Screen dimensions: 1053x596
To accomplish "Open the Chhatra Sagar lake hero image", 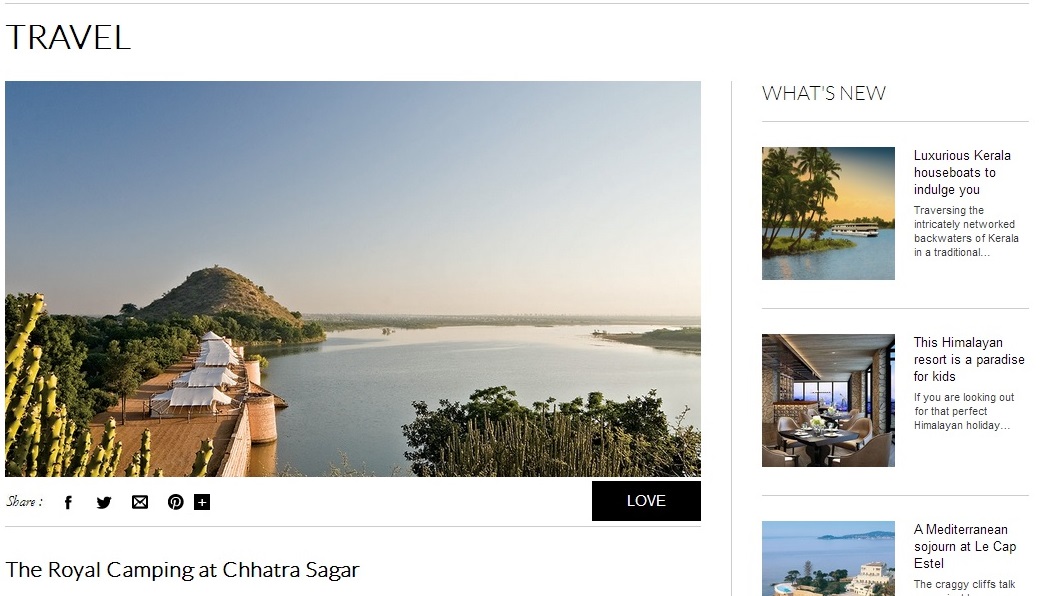I will [353, 279].
